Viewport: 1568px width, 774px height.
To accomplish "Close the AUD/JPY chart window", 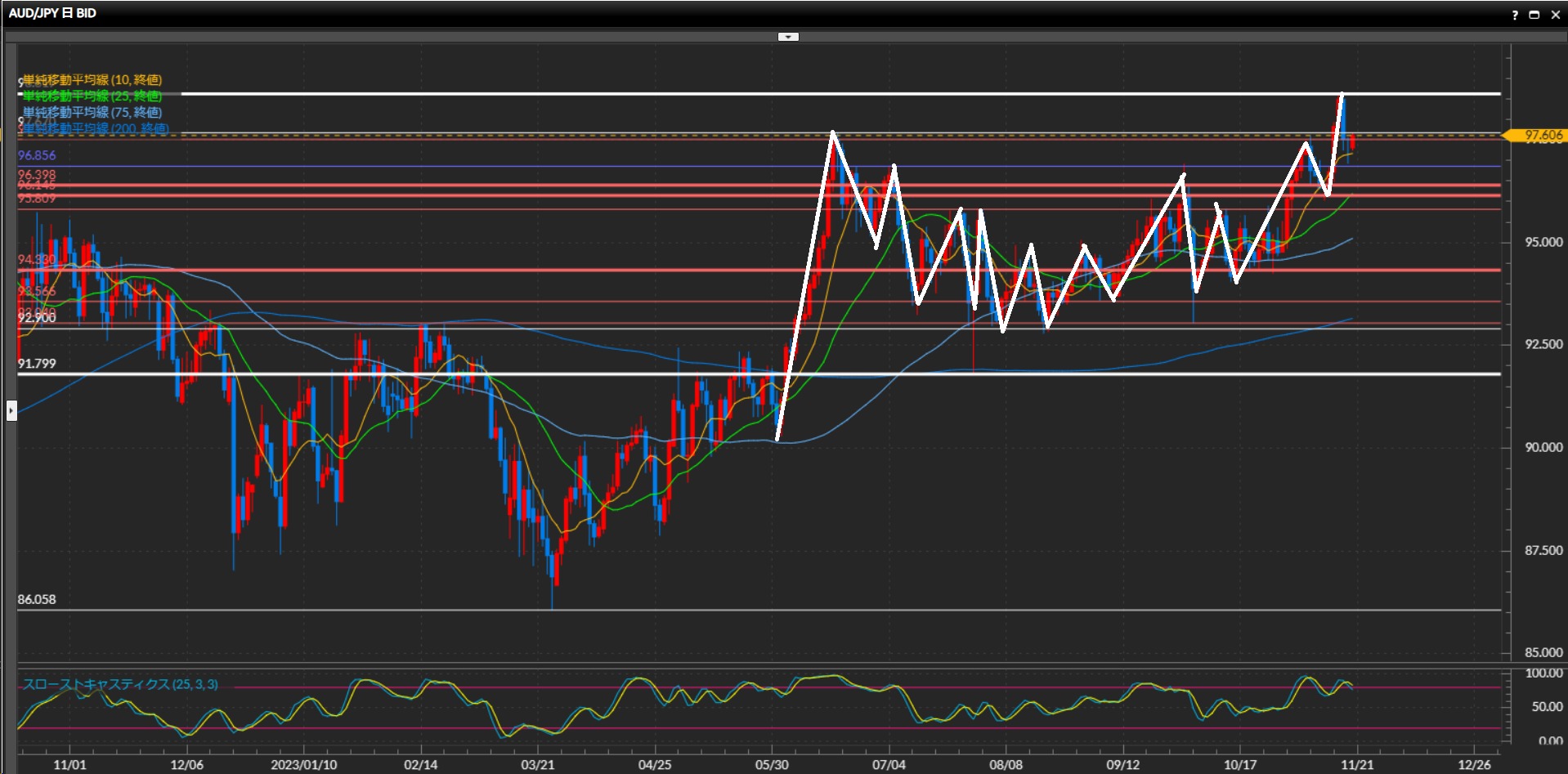I will [x=1555, y=15].
